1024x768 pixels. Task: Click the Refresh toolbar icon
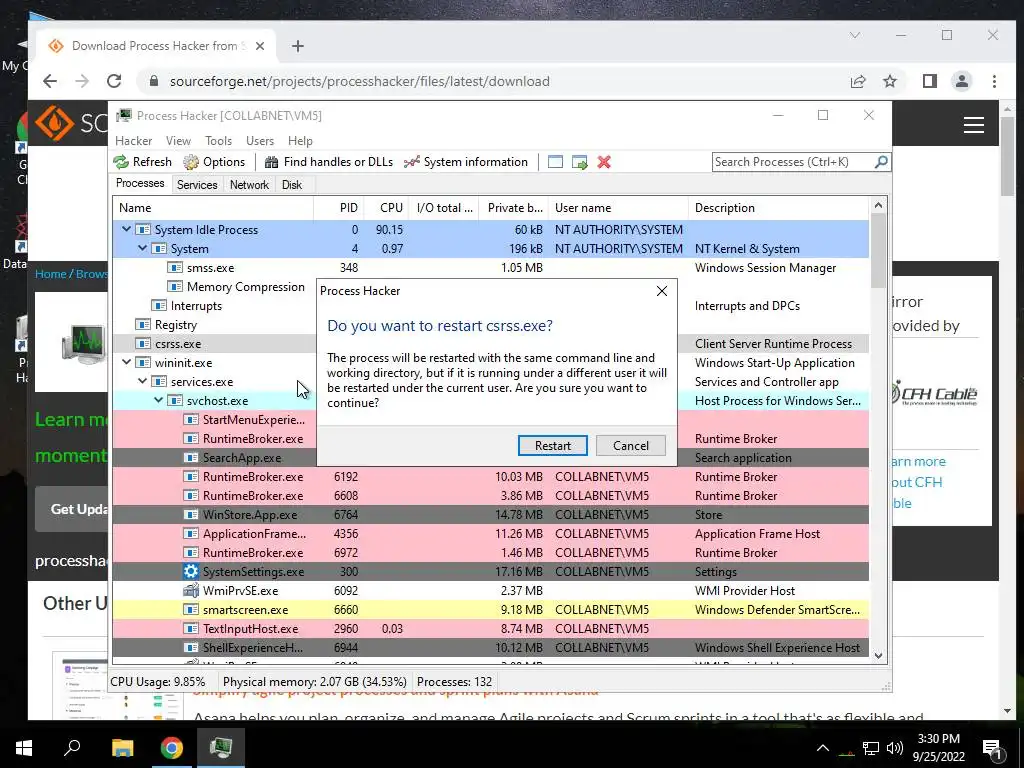point(121,162)
